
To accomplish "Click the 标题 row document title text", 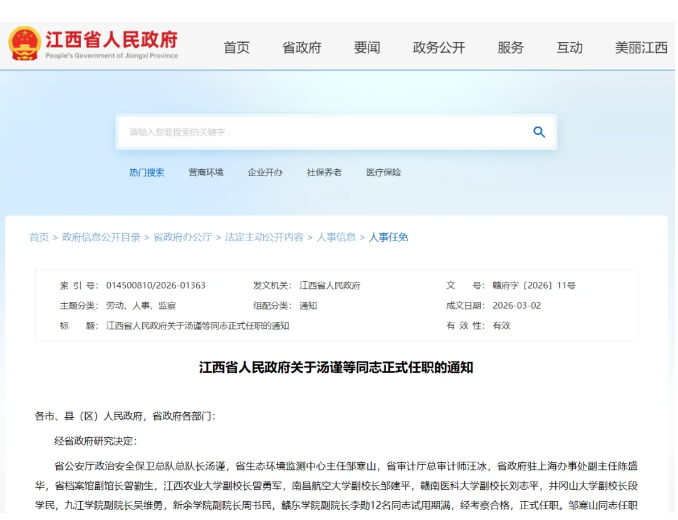I will coord(198,325).
